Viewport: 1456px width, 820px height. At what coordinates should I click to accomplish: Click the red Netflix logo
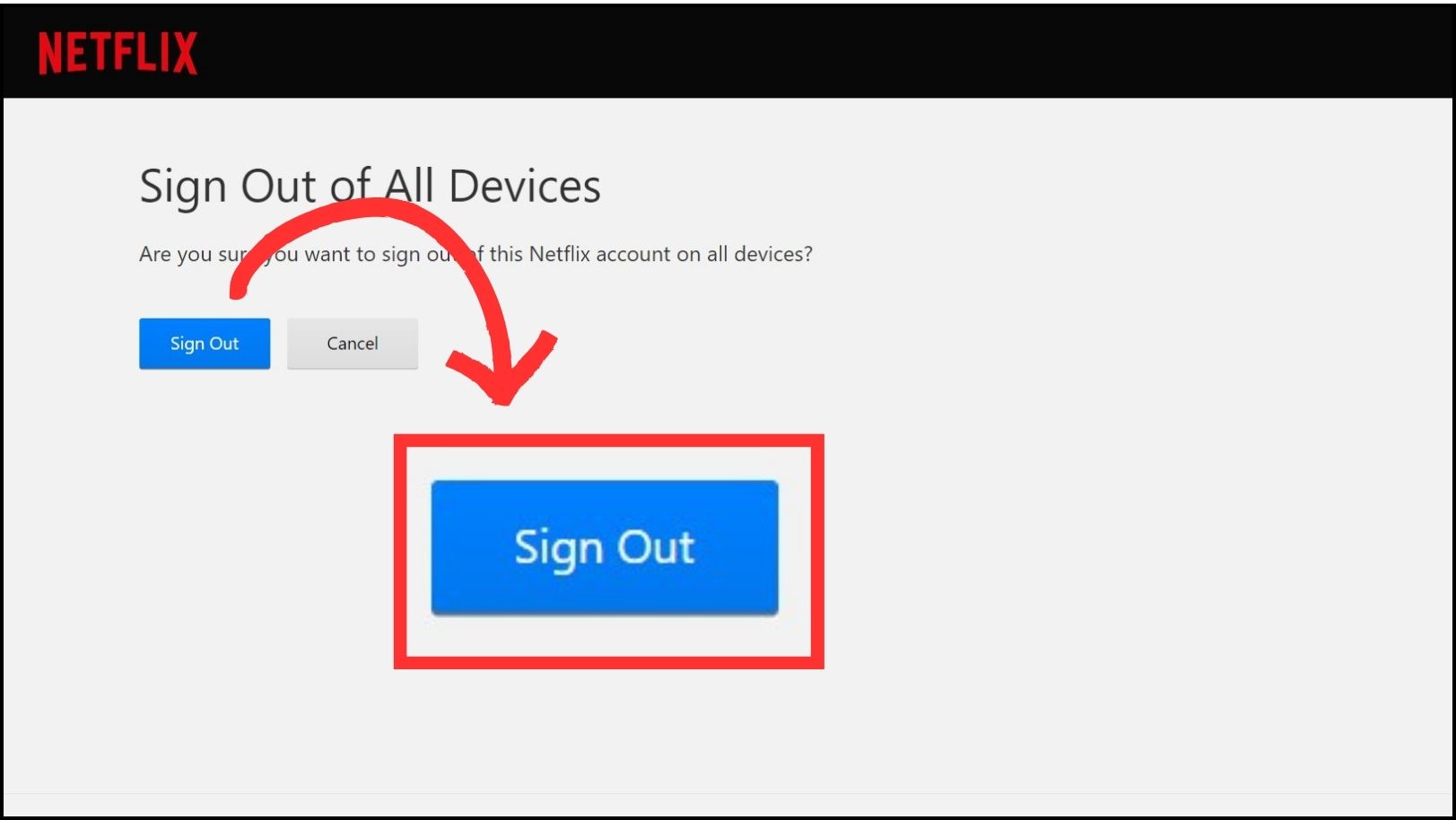point(118,53)
